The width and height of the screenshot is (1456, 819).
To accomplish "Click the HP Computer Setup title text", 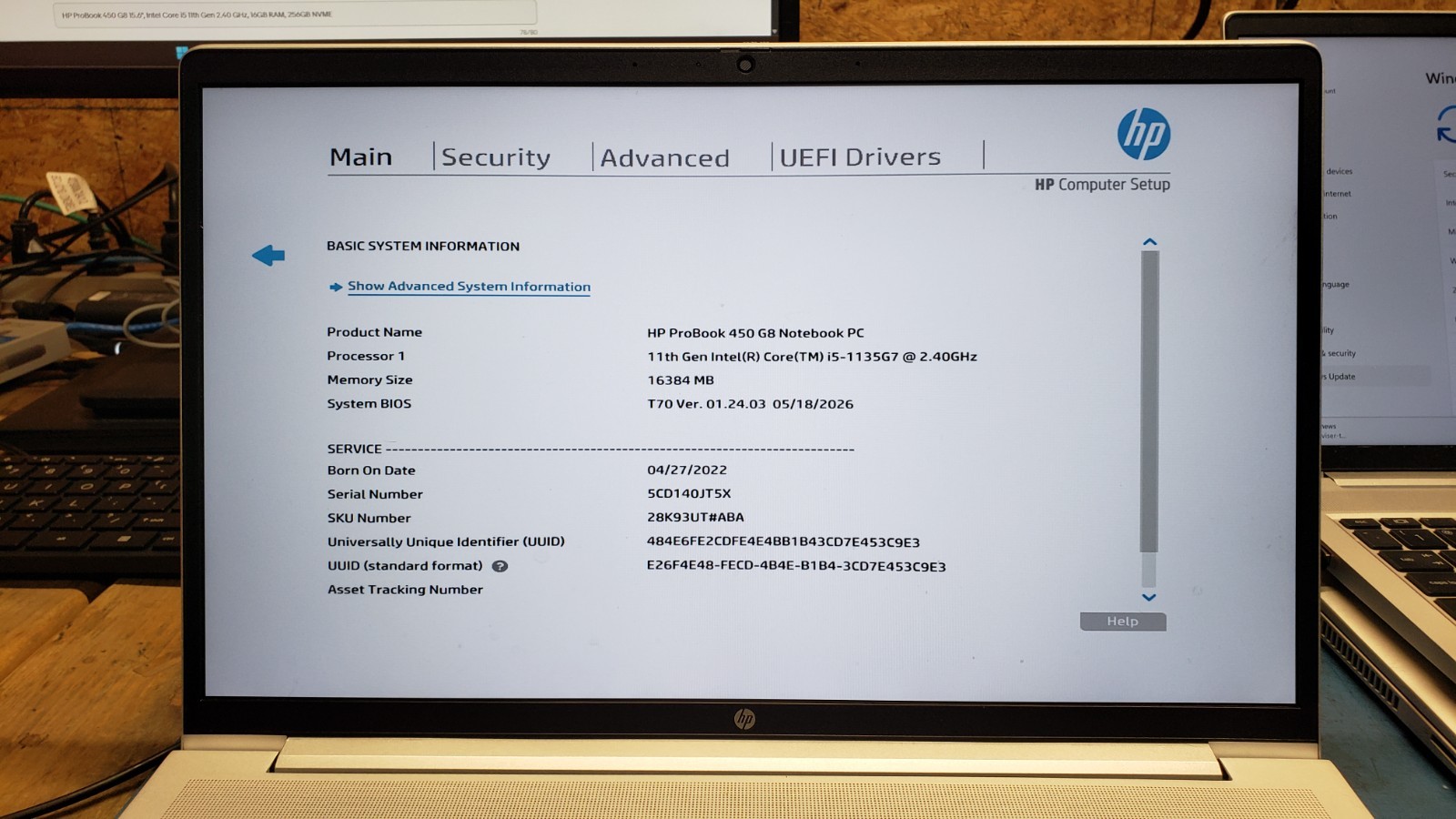I will (x=1102, y=184).
